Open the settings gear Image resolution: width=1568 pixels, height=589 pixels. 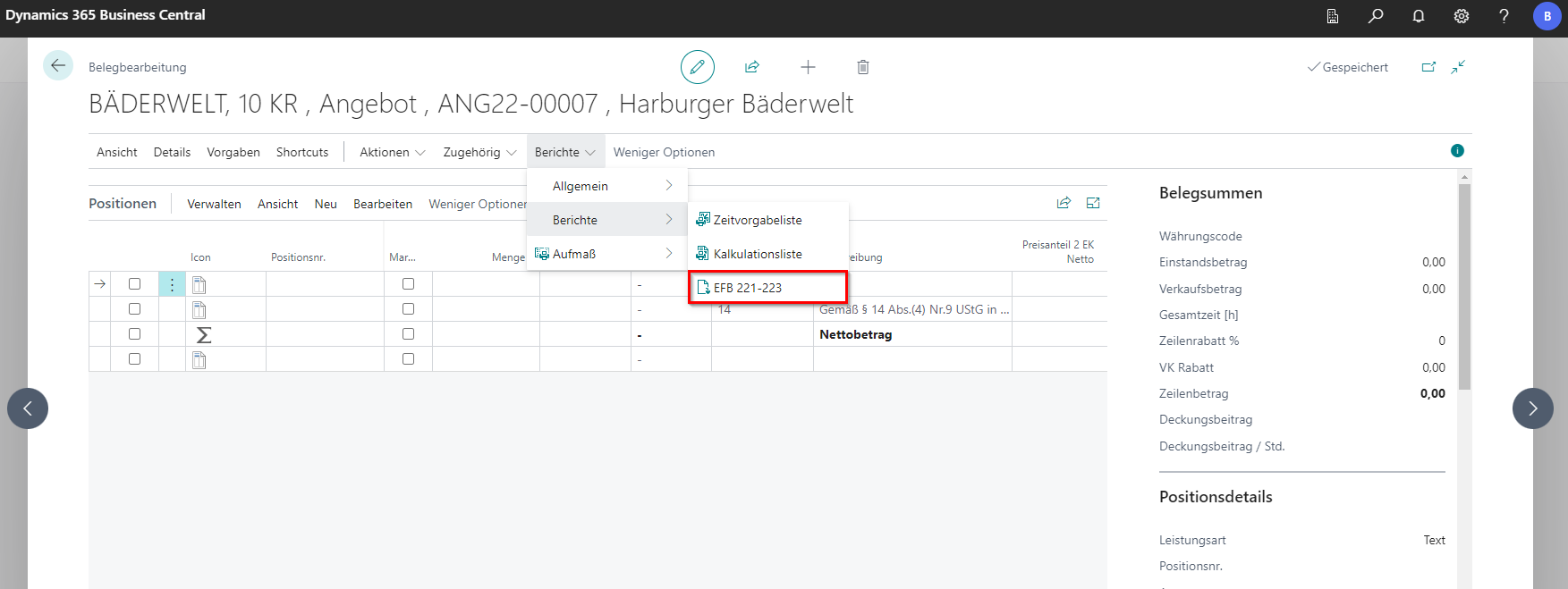[x=1462, y=16]
